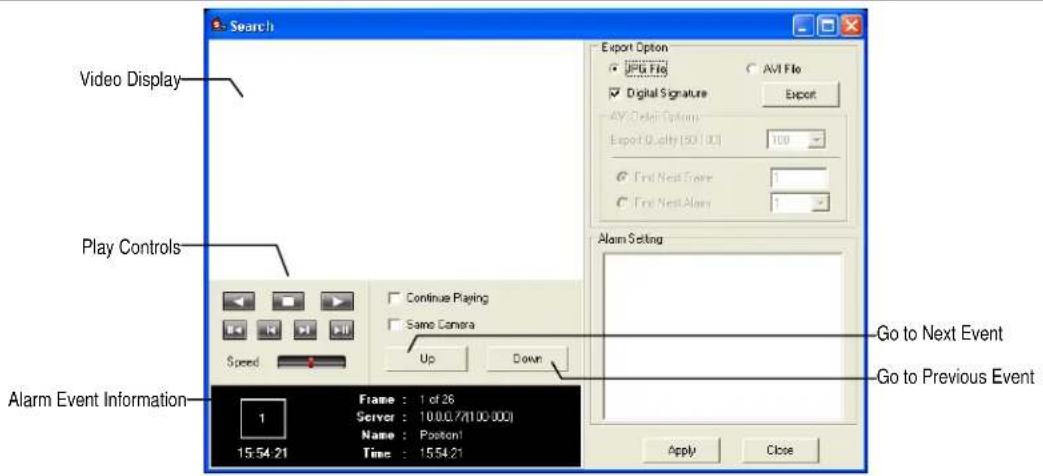Select the Find Next Frame radio button
Viewport: 1043px width, 476px height.
pyautogui.click(x=622, y=178)
